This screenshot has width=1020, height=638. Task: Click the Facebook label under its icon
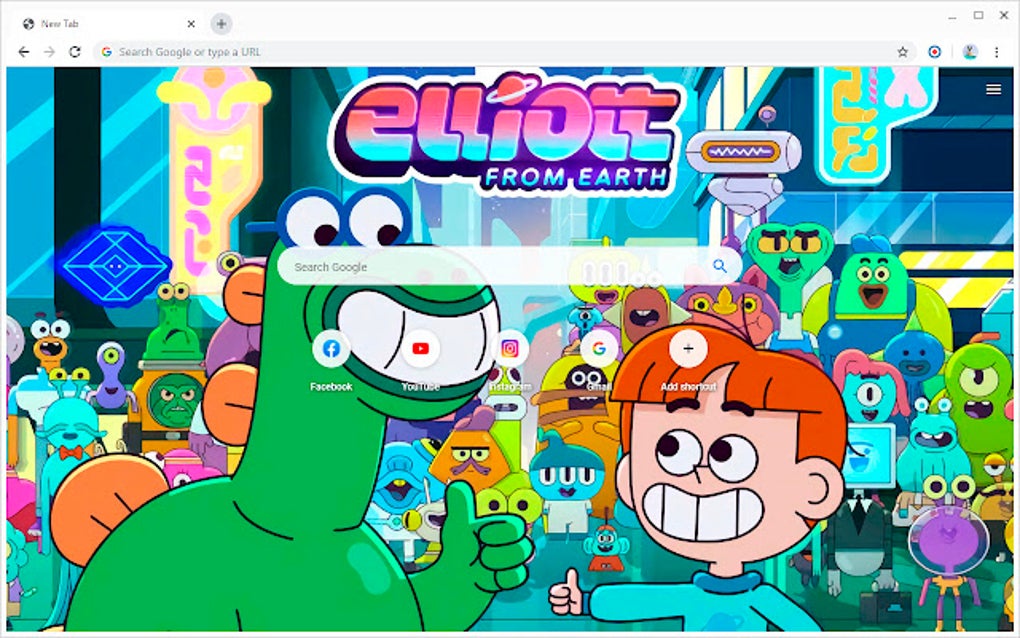coord(331,384)
